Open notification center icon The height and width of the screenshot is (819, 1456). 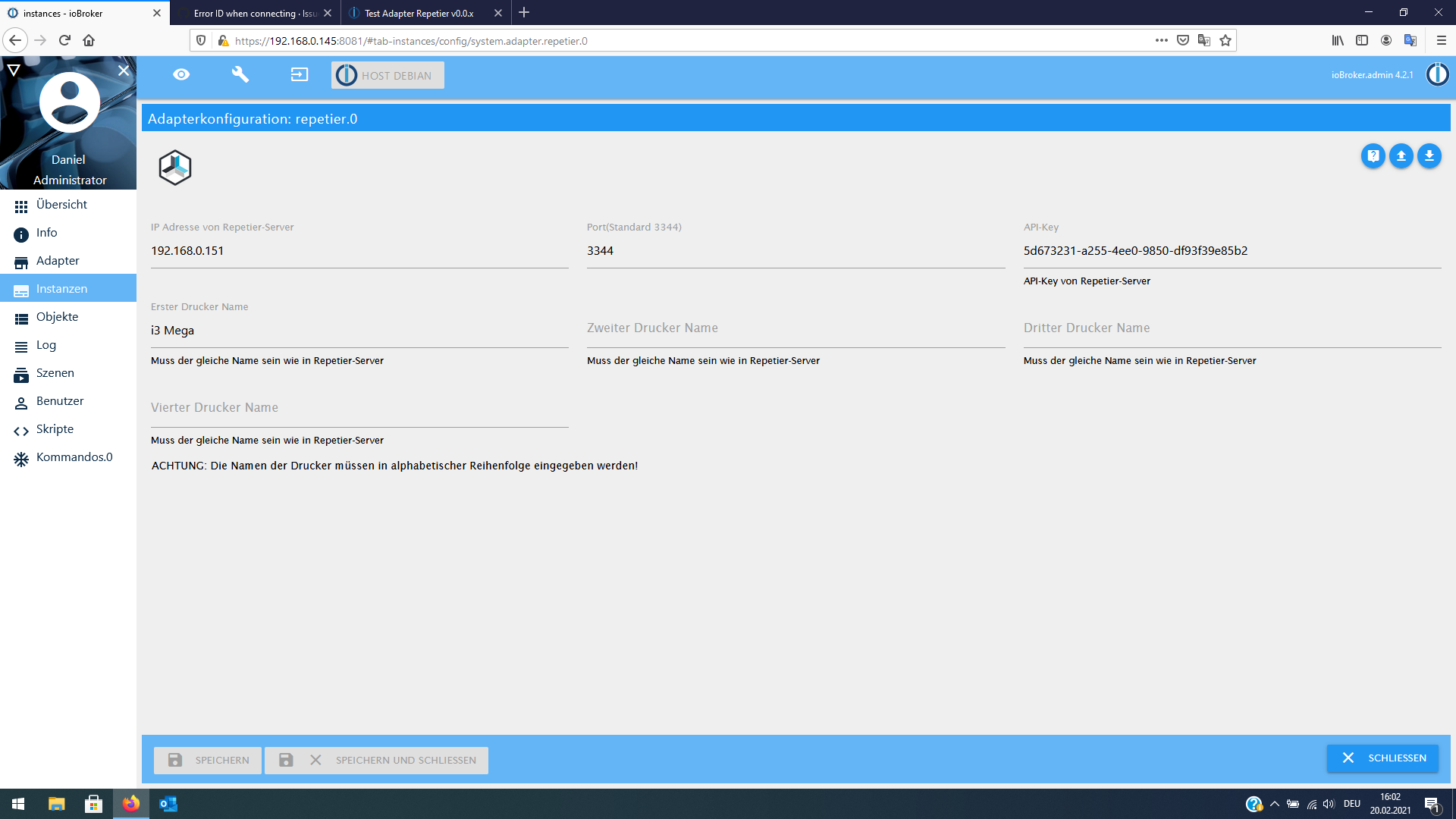1432,805
